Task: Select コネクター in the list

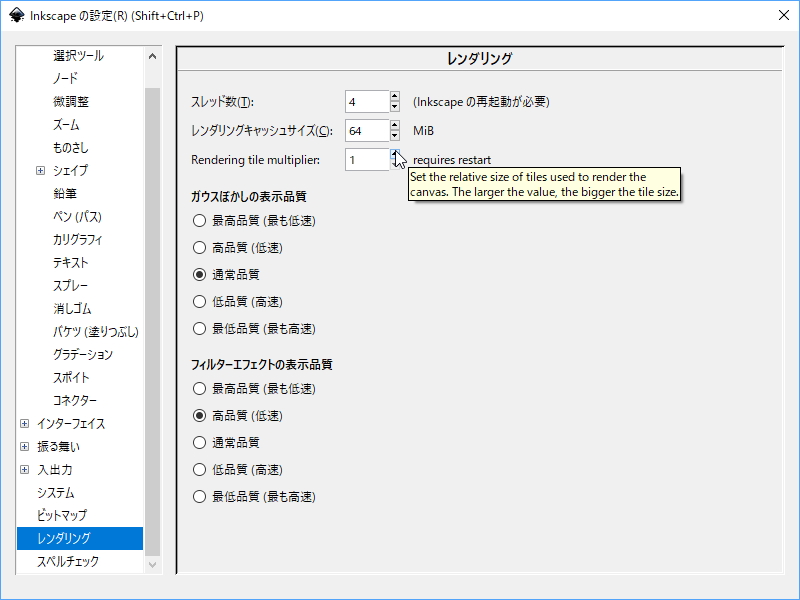Action: coord(75,401)
